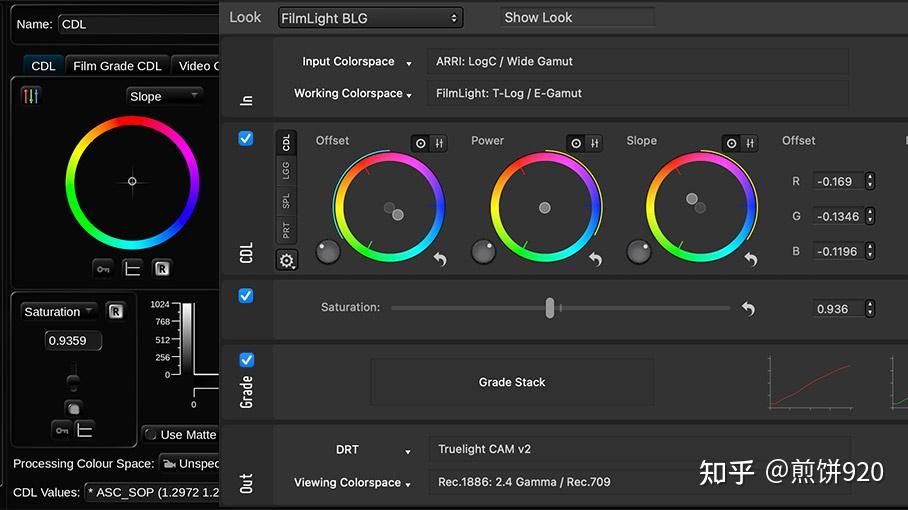The height and width of the screenshot is (510, 908).
Task: Click the Grade Stack button
Action: [x=512, y=382]
